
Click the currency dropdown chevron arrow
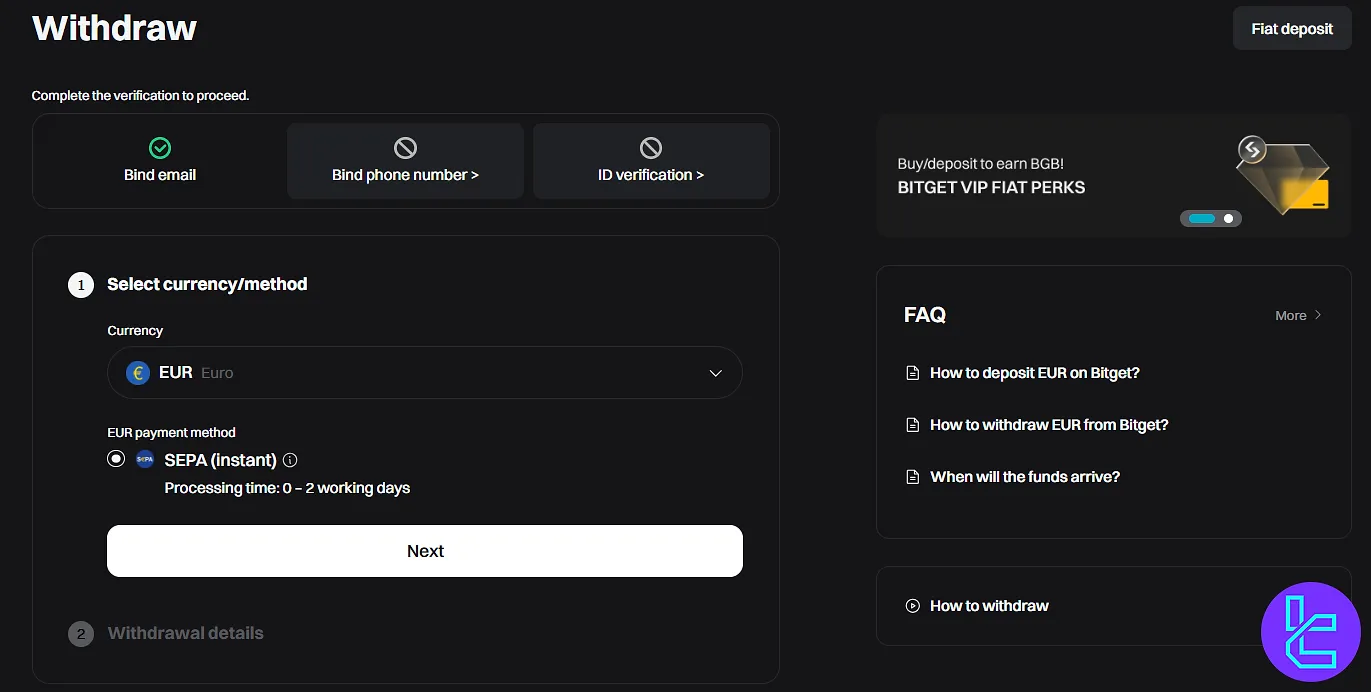[715, 373]
